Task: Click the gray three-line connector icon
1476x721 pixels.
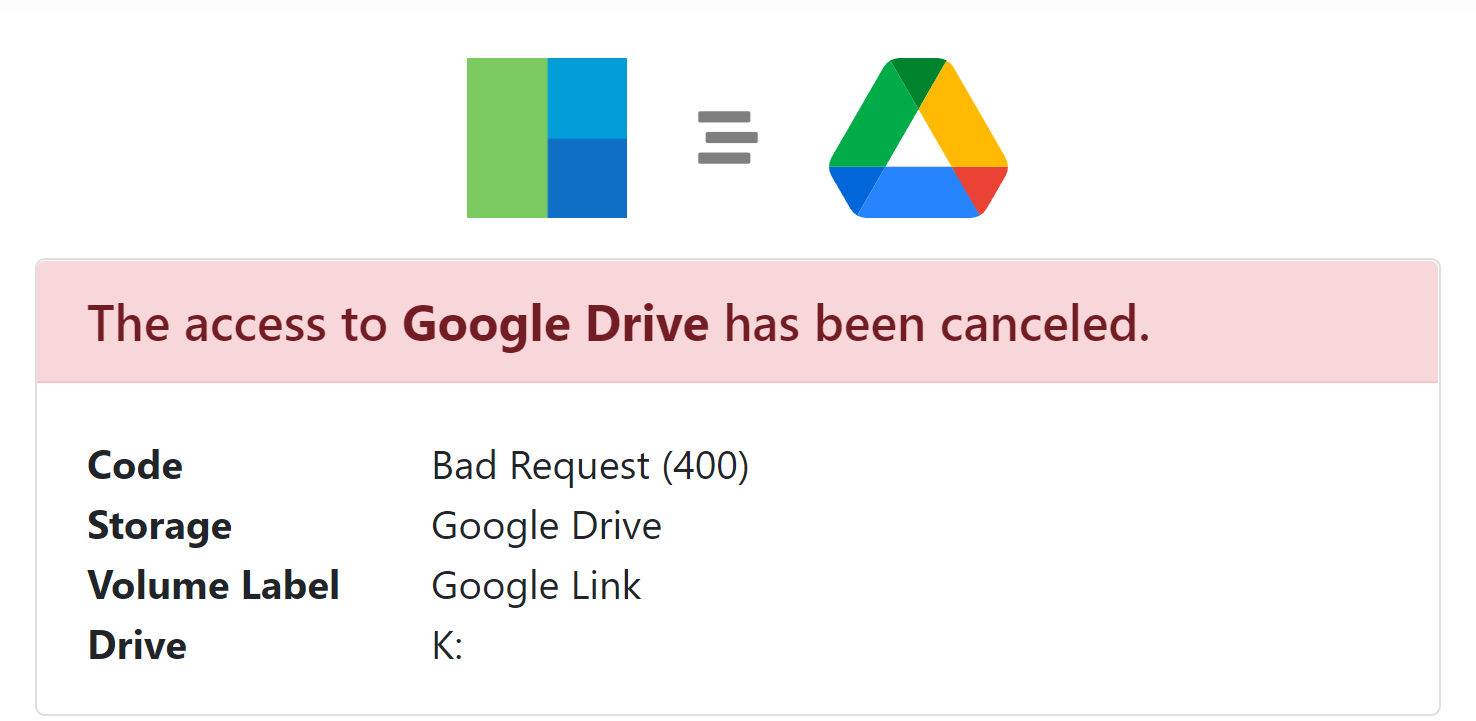Action: [x=727, y=137]
